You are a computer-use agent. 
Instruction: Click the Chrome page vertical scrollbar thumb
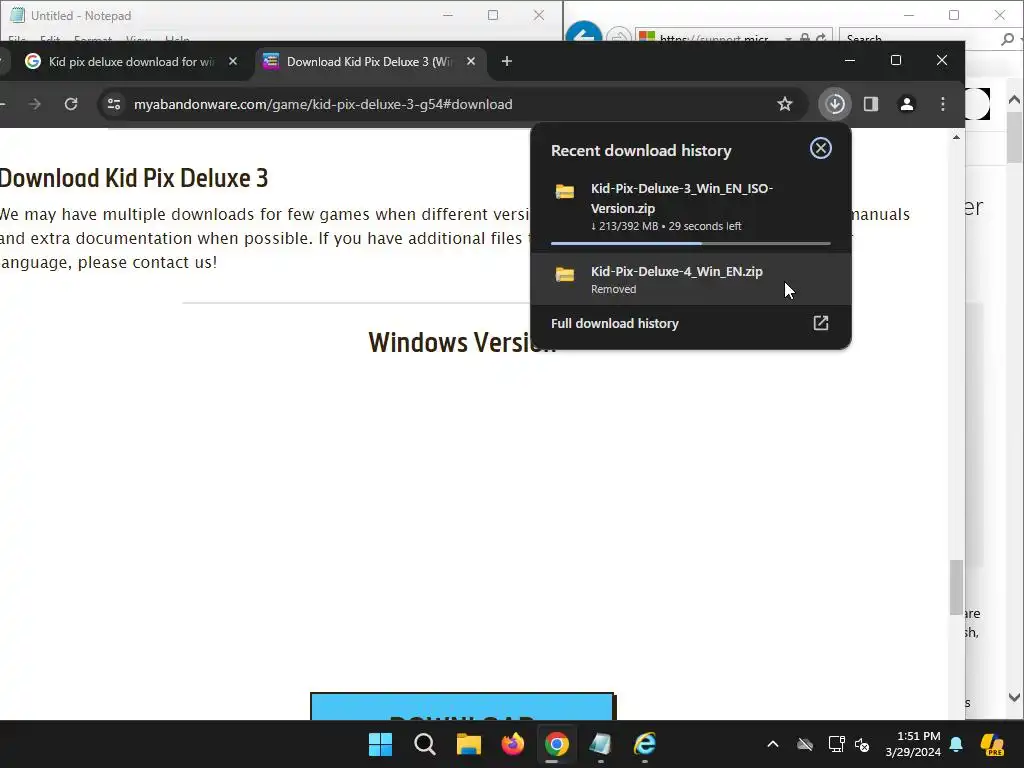click(956, 587)
